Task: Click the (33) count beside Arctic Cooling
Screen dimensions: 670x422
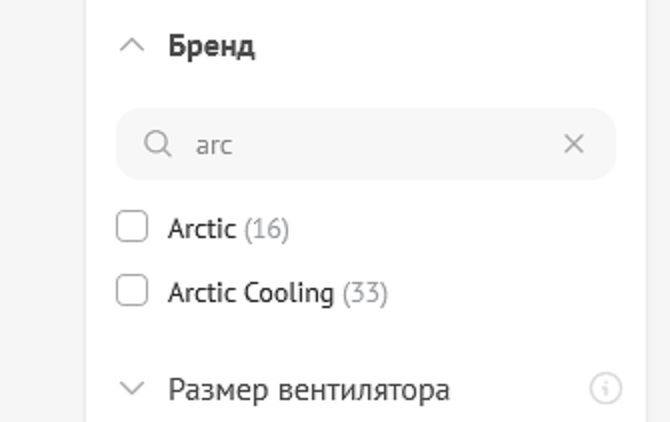Action: tap(365, 293)
